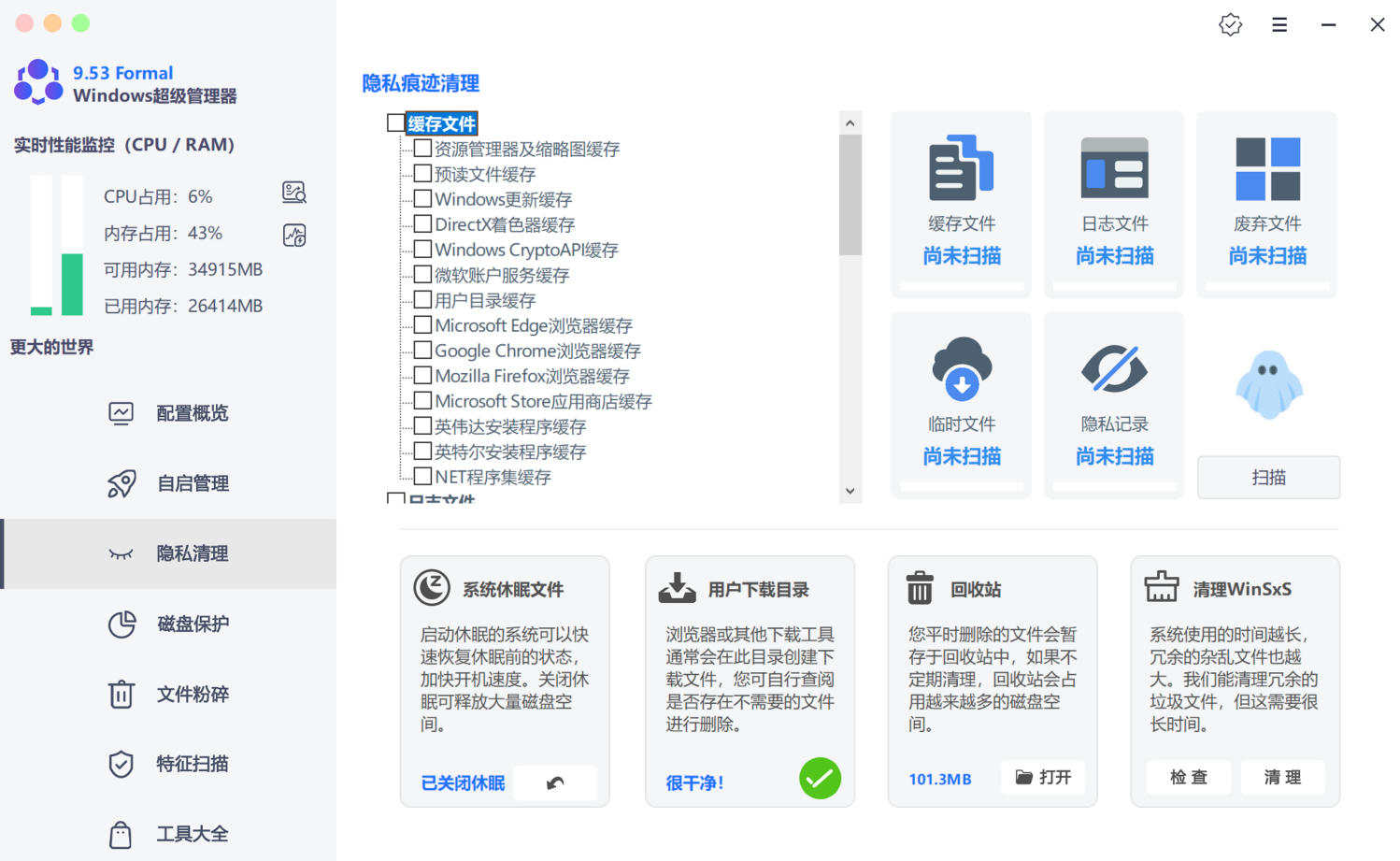The image size is (1400, 861).
Task: Click the CPU monitor icon beside CPU占用
Action: click(294, 193)
